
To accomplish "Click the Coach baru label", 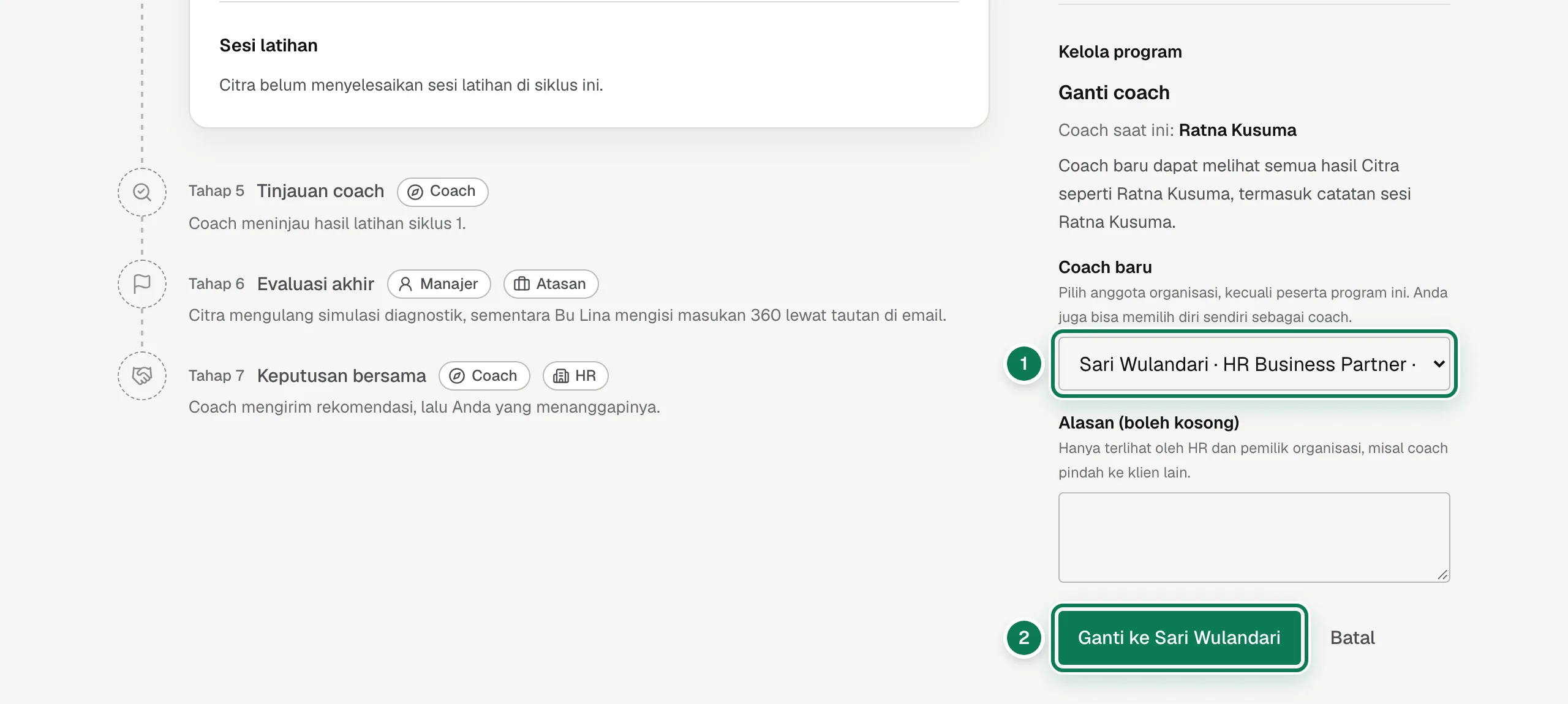I will click(x=1105, y=268).
